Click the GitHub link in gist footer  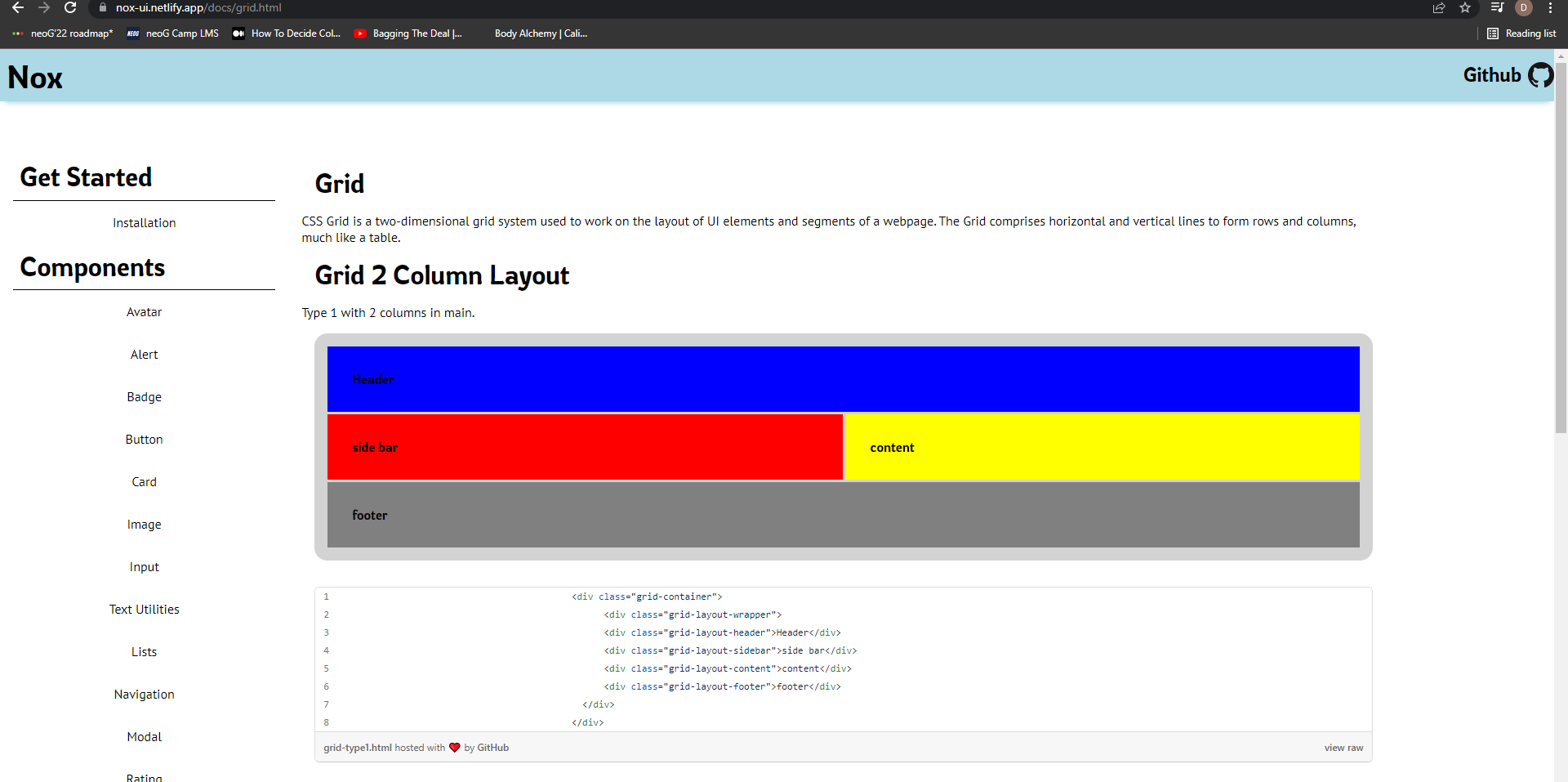point(492,748)
